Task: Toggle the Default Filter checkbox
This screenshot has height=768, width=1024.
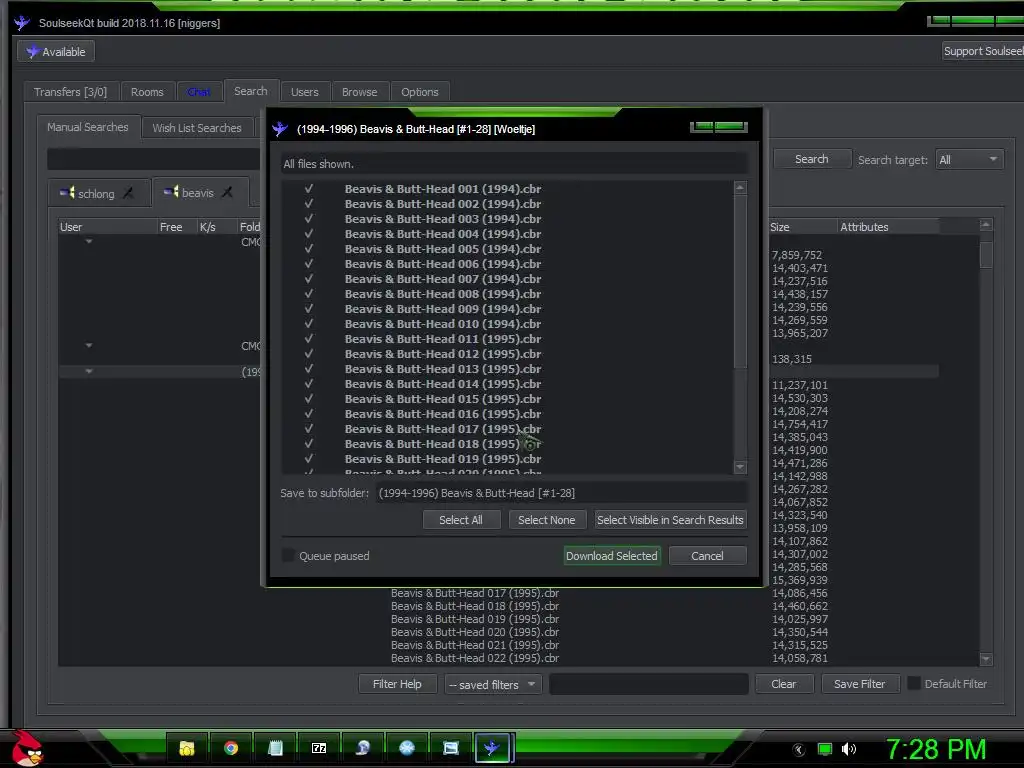Action: pyautogui.click(x=914, y=684)
